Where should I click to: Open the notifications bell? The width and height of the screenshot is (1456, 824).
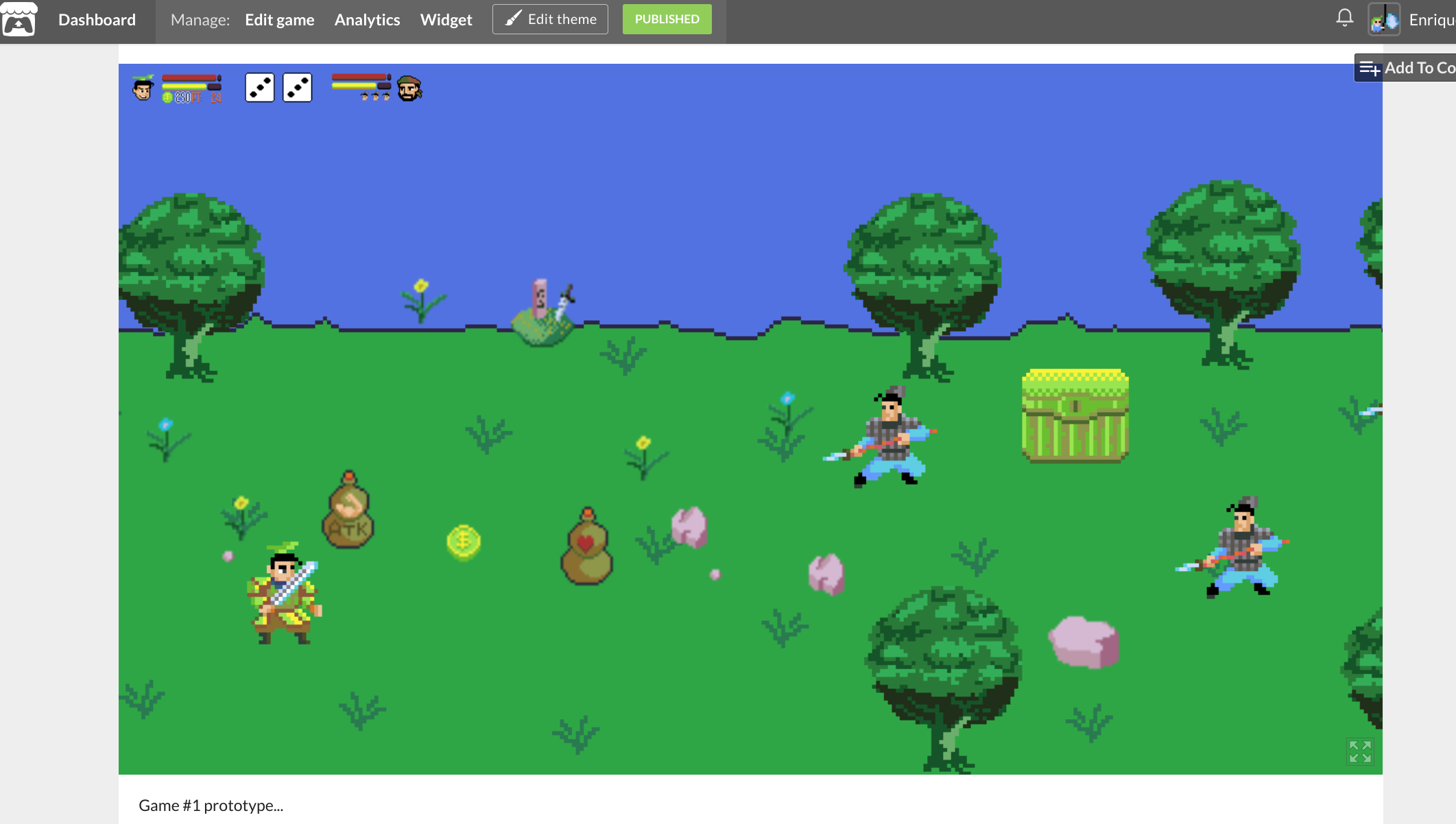(1344, 19)
